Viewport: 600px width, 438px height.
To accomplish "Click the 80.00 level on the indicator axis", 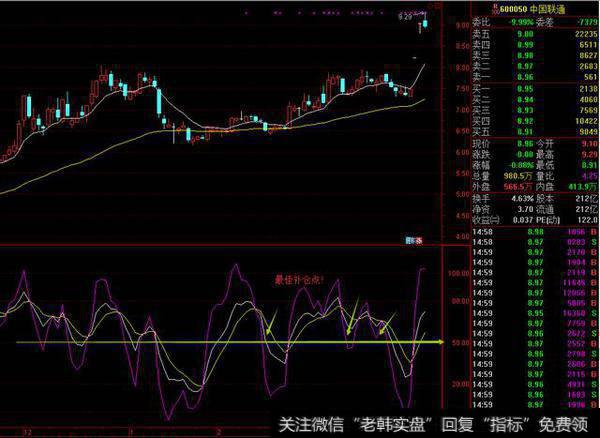I will pyautogui.click(x=460, y=301).
